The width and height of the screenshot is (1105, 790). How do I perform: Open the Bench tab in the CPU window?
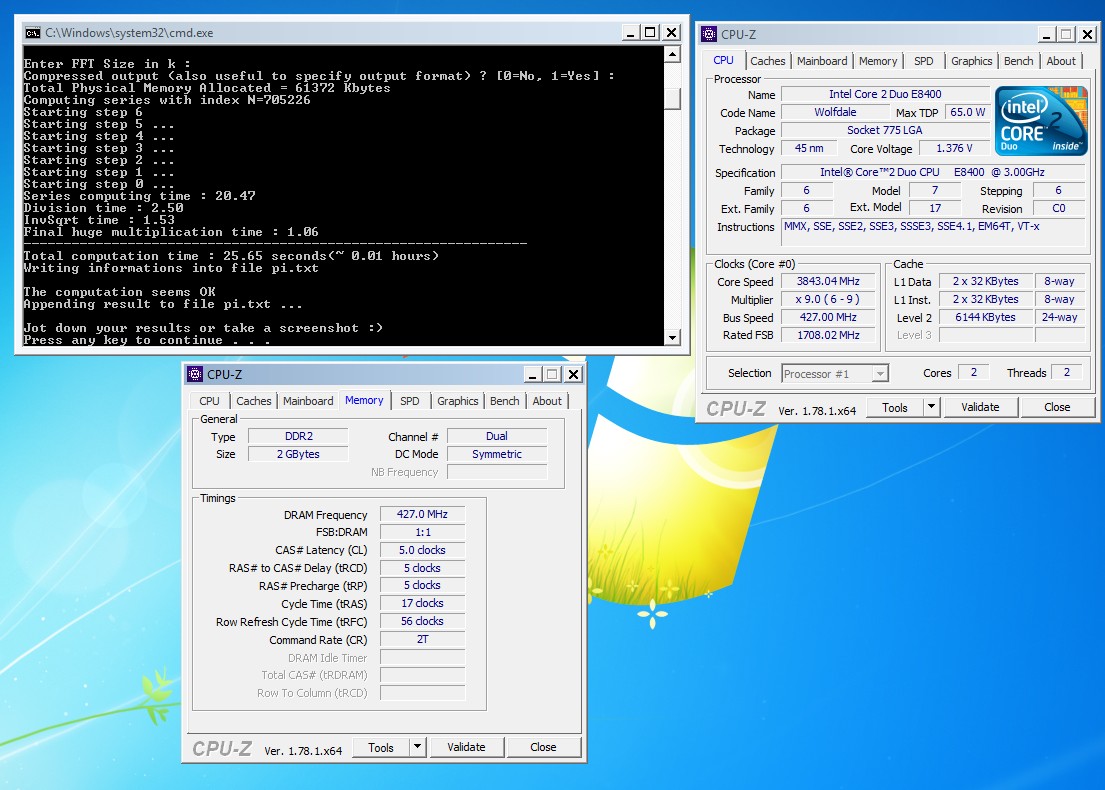[1018, 61]
